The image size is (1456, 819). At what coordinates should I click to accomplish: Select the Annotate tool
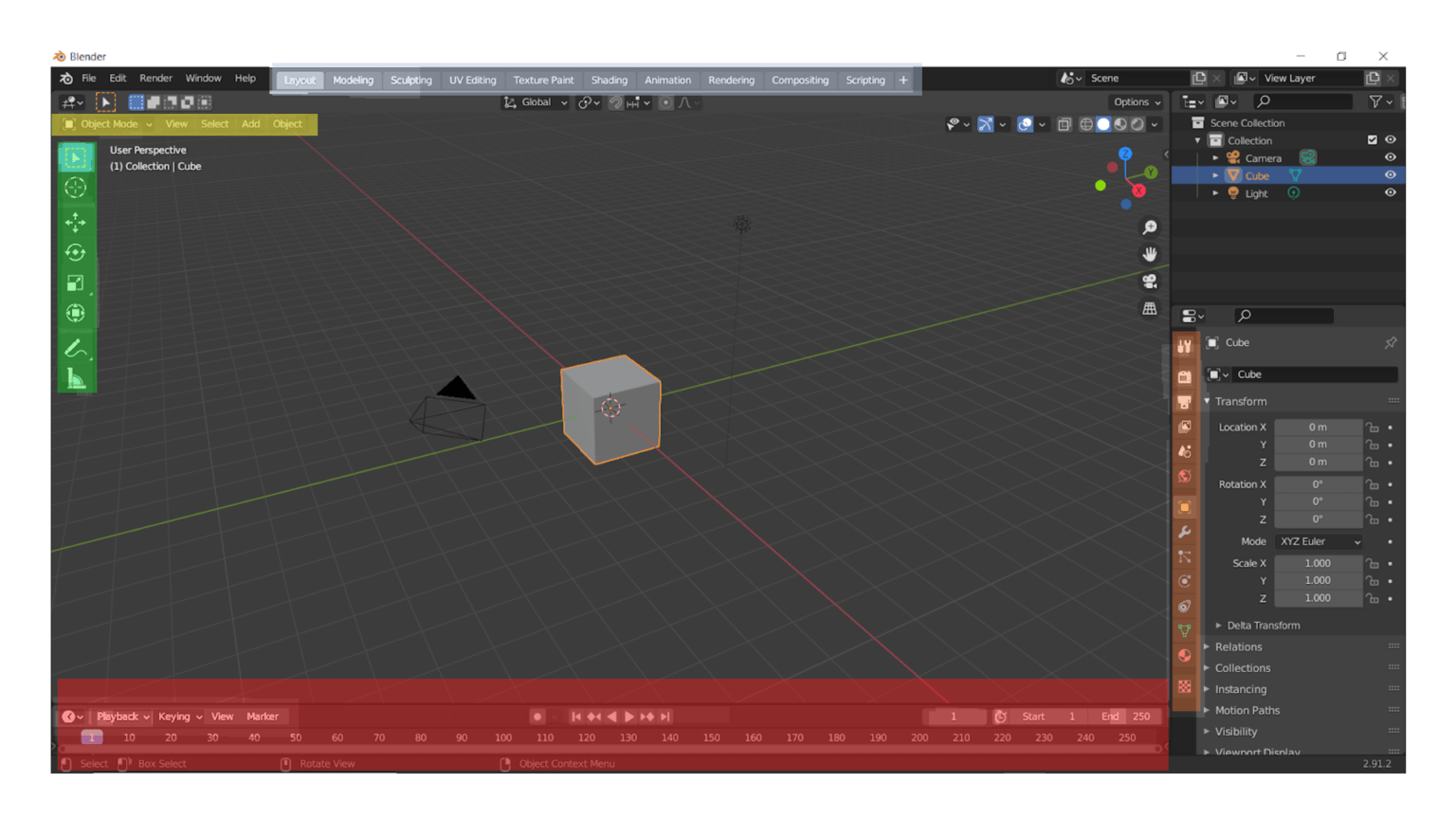[76, 348]
